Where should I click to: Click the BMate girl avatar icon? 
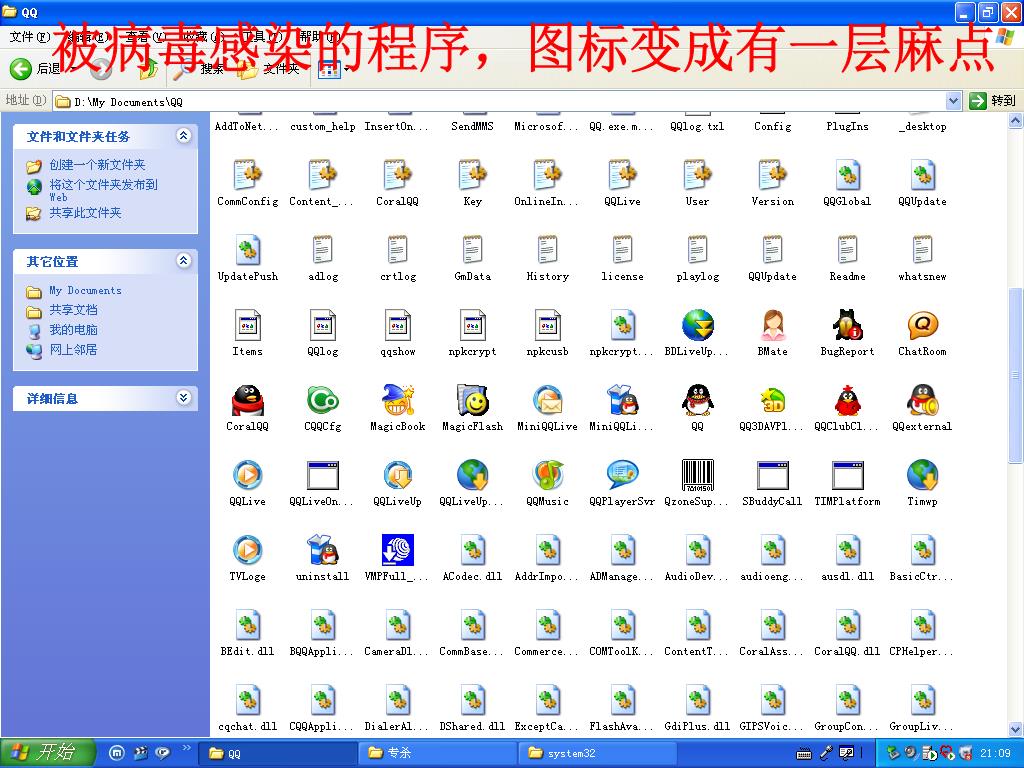pyautogui.click(x=773, y=325)
